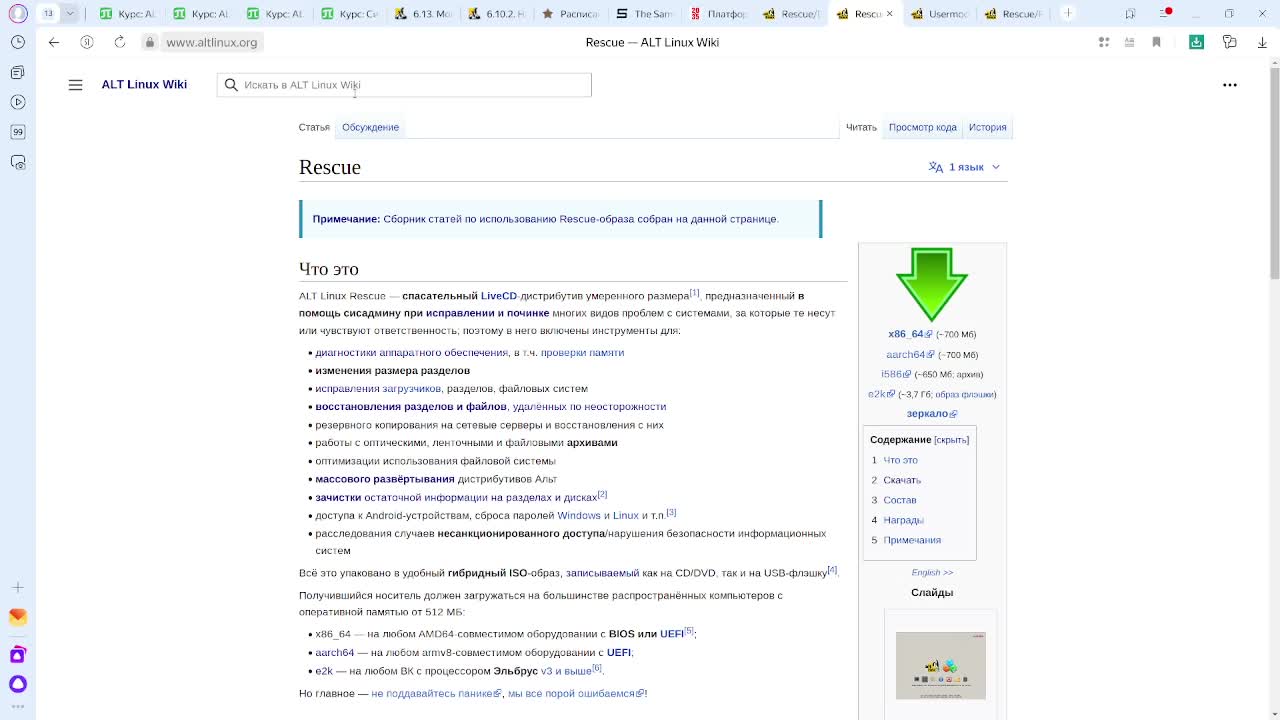The image size is (1280, 720).
Task: Click the ALT Linux Wiki logo link
Action: coord(144,84)
